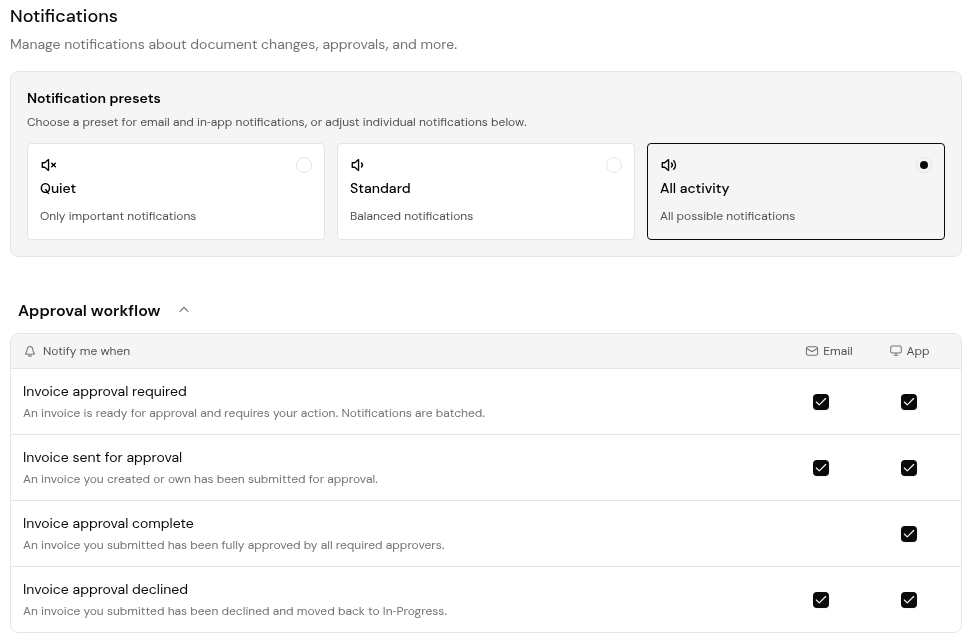Click the Notification presets heading
This screenshot has height=640, width=966.
coord(94,99)
